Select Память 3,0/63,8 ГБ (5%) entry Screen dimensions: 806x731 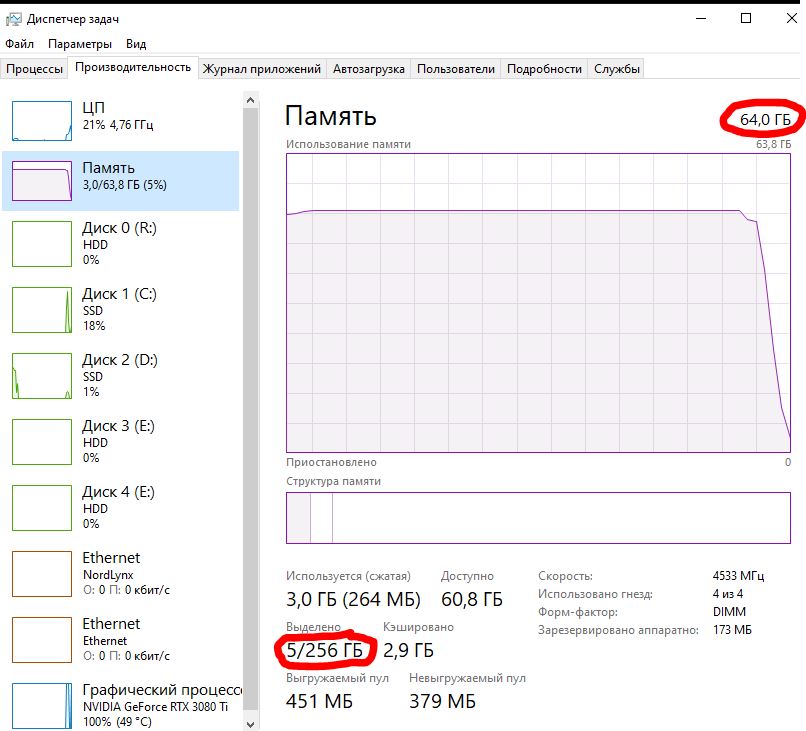pos(121,181)
